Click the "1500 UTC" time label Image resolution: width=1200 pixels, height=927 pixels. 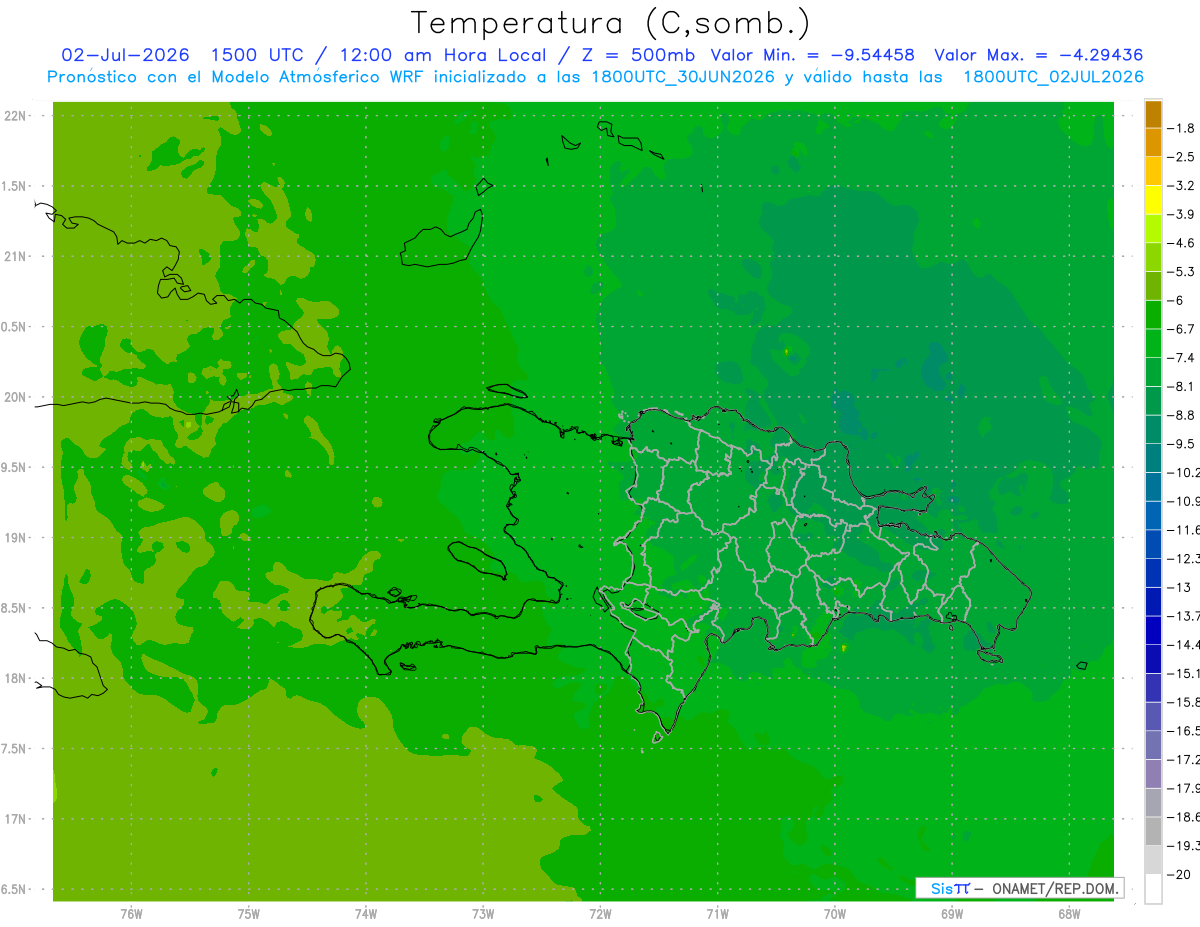(255, 55)
